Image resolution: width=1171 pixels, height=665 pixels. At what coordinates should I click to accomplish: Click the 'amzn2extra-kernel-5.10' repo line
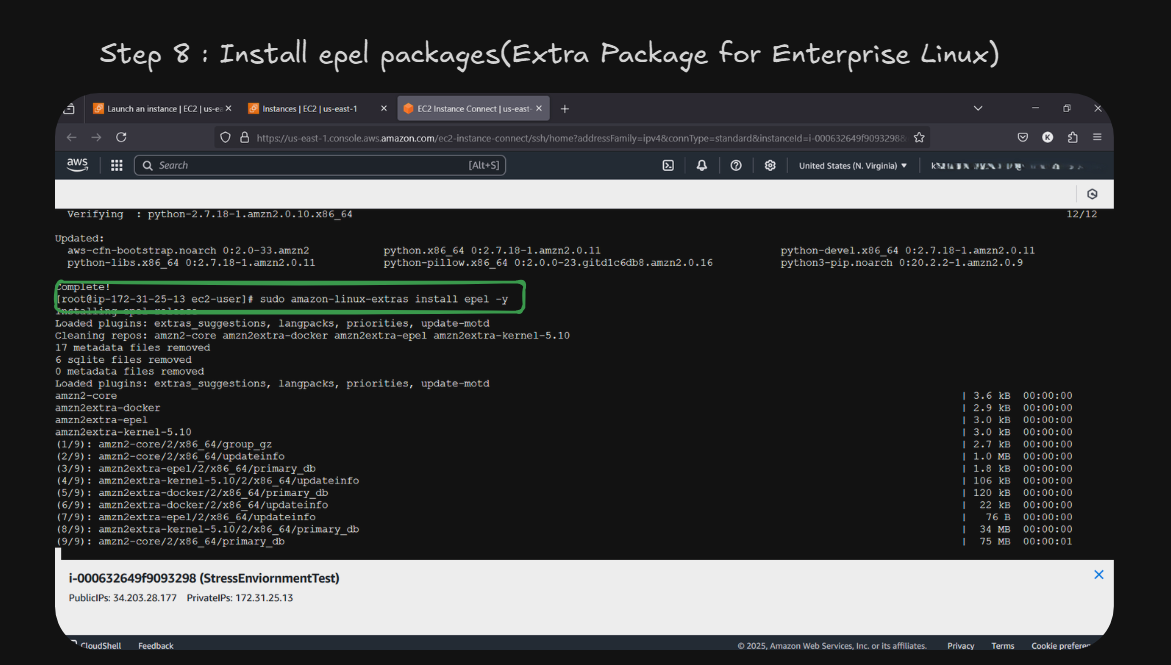123,432
